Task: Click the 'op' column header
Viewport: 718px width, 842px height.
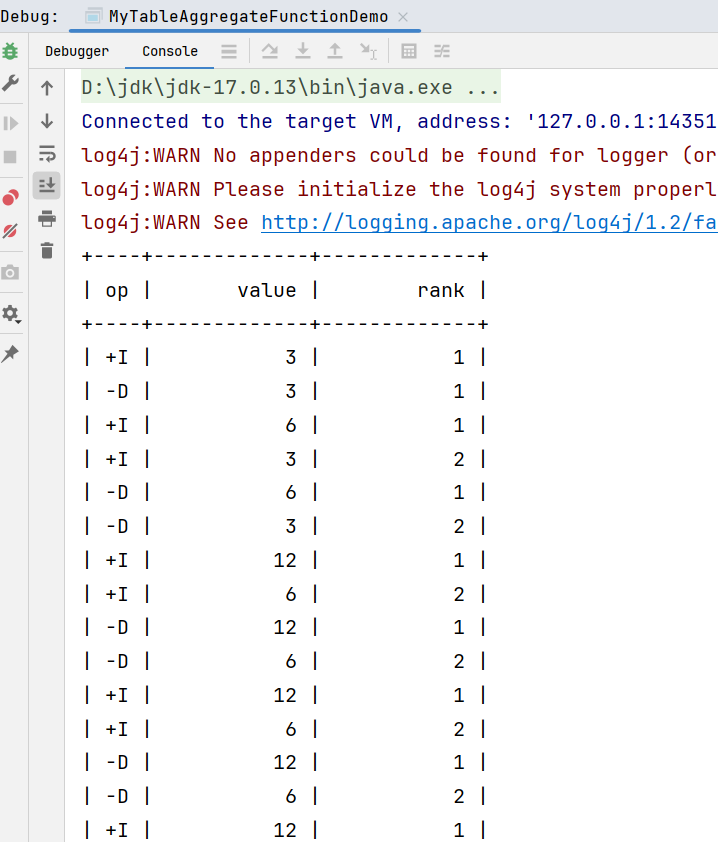Action: click(117, 291)
